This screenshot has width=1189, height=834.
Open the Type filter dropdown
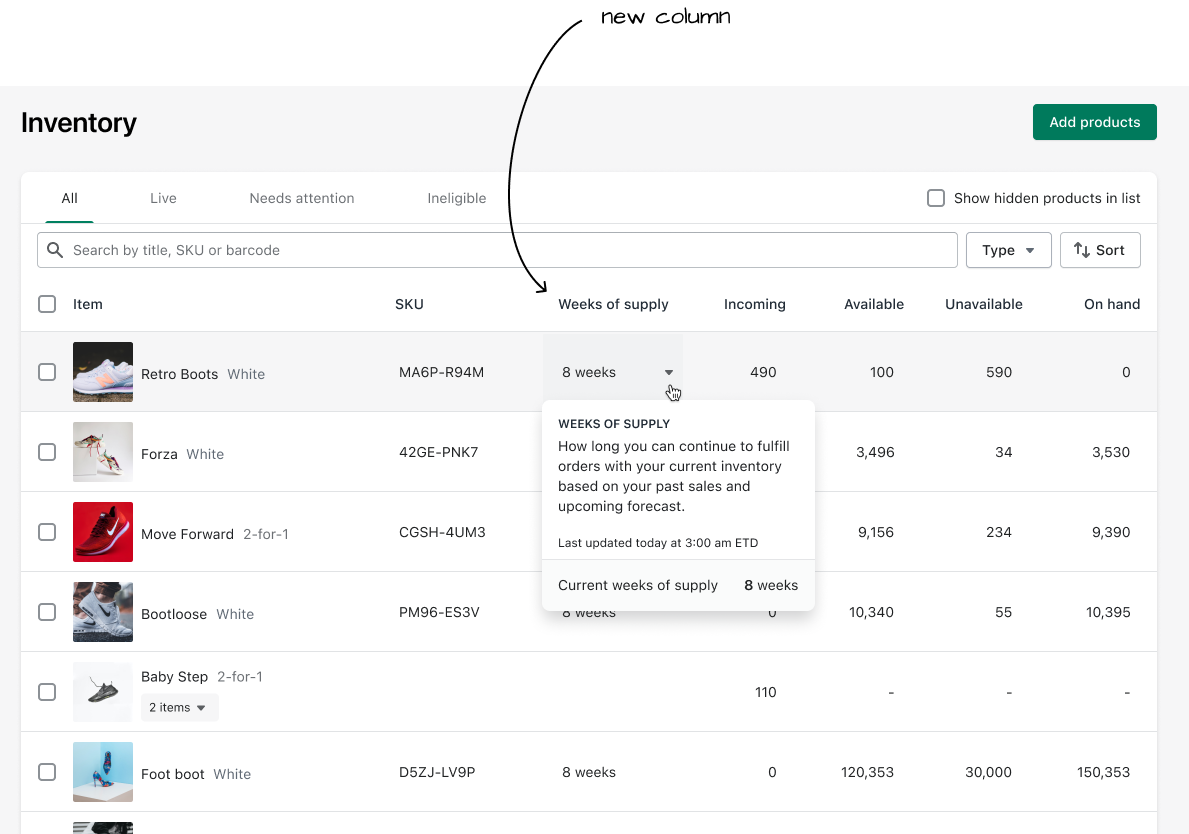(1008, 250)
